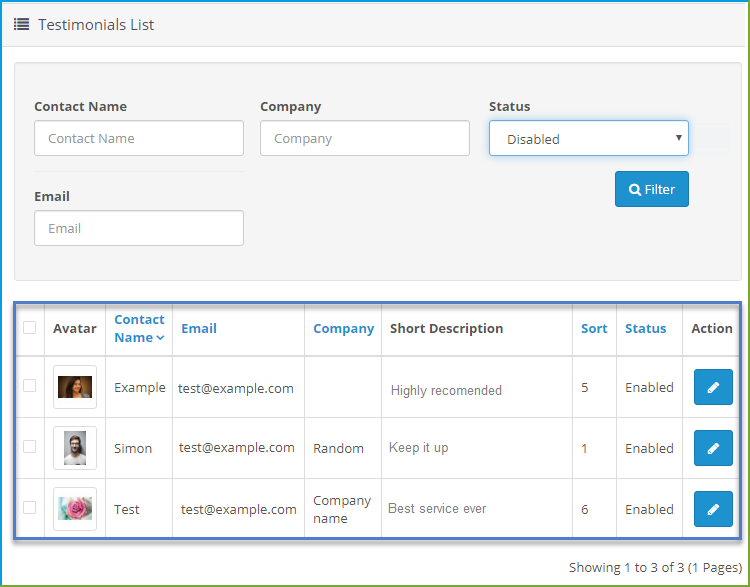750x587 pixels.
Task: Focus the Email filter input field
Action: click(x=139, y=228)
